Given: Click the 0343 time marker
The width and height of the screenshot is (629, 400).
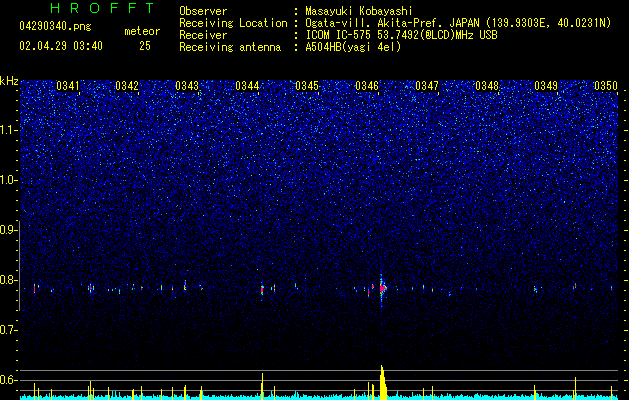Looking at the screenshot, I should (187, 86).
